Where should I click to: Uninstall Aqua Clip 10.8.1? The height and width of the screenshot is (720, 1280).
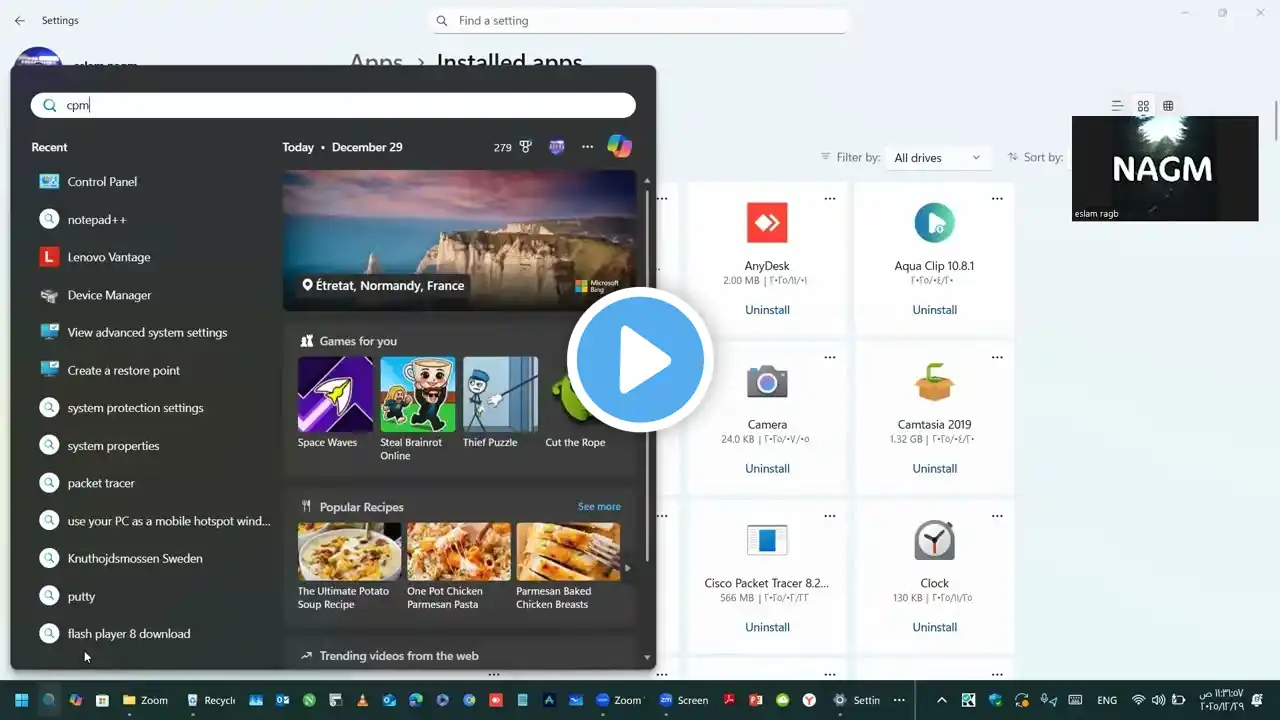click(935, 310)
